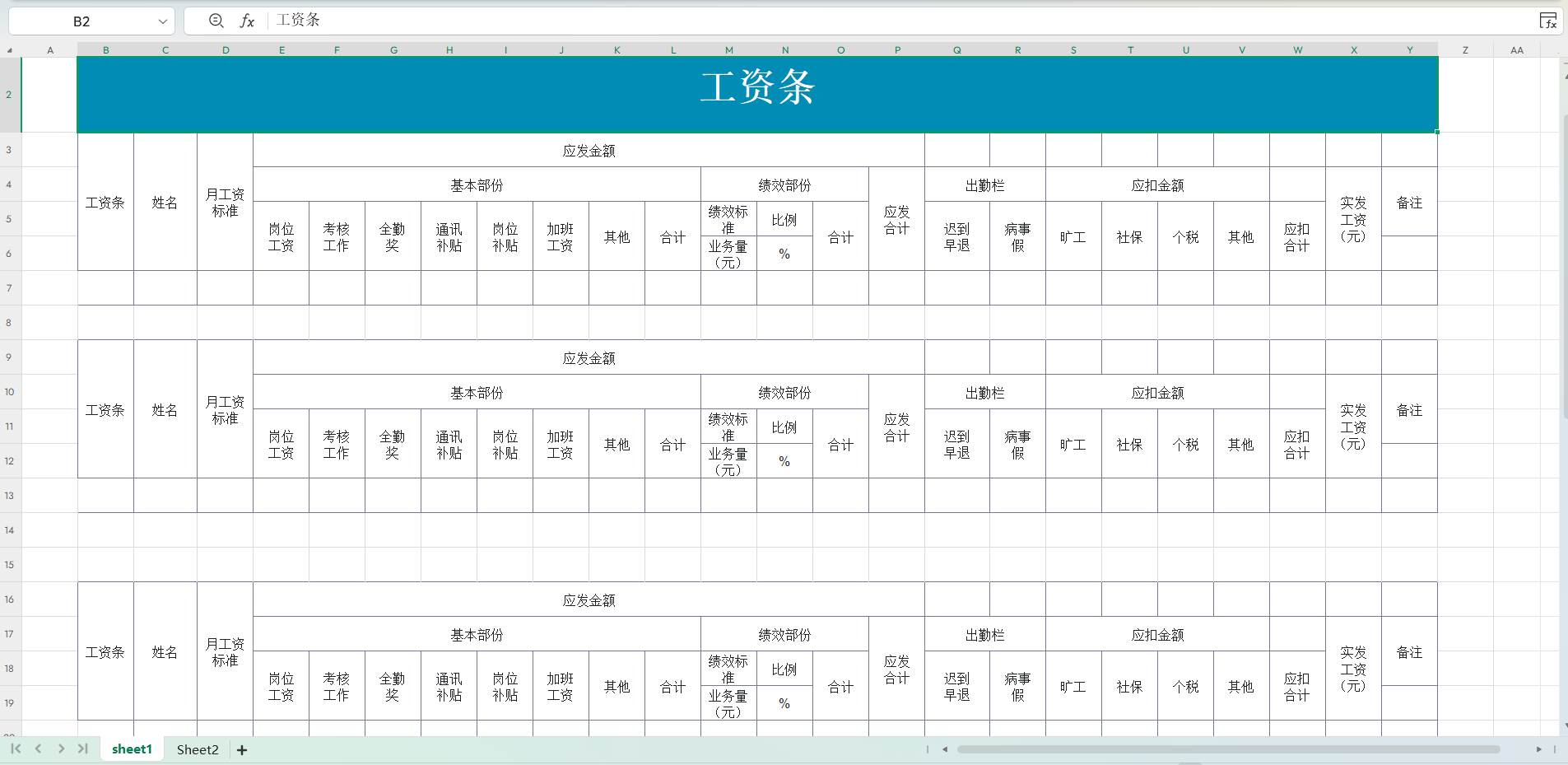Click the third 应发金额 header in row 16
This screenshot has width=1568, height=765.
pos(589,600)
